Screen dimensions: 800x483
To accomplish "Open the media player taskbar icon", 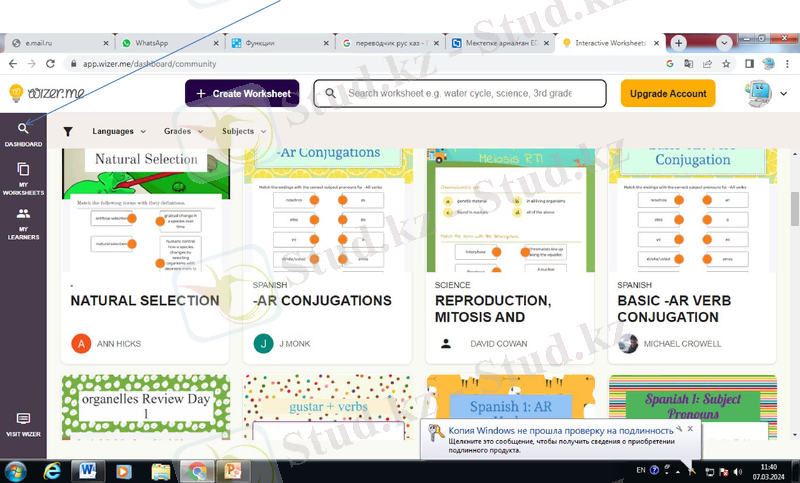I will [123, 471].
